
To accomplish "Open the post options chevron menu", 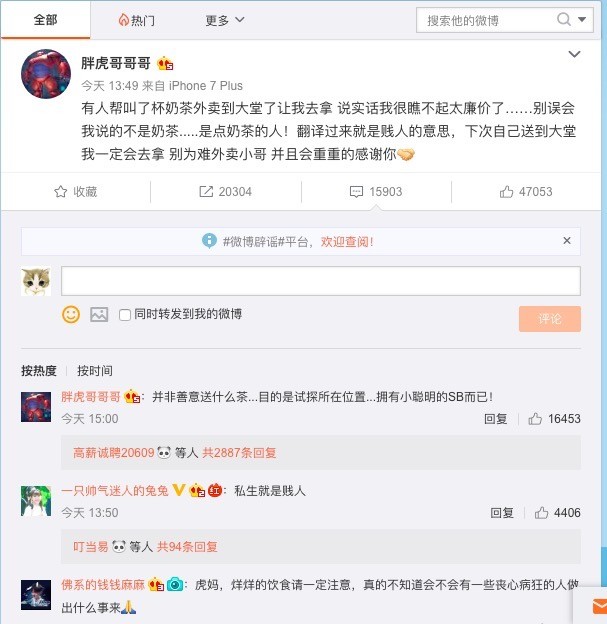I will click(574, 54).
